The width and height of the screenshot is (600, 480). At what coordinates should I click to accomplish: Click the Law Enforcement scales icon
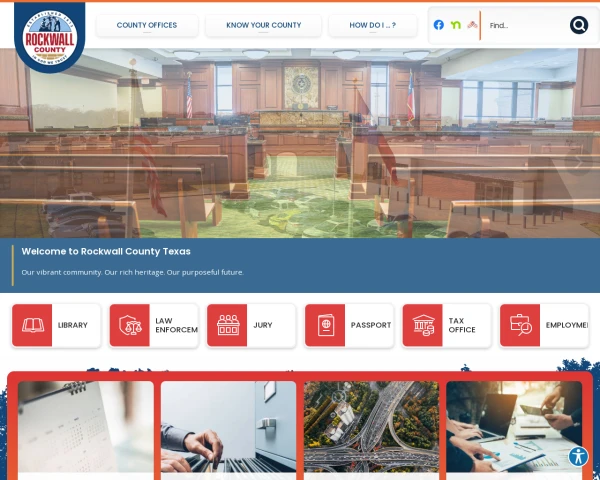coord(130,325)
